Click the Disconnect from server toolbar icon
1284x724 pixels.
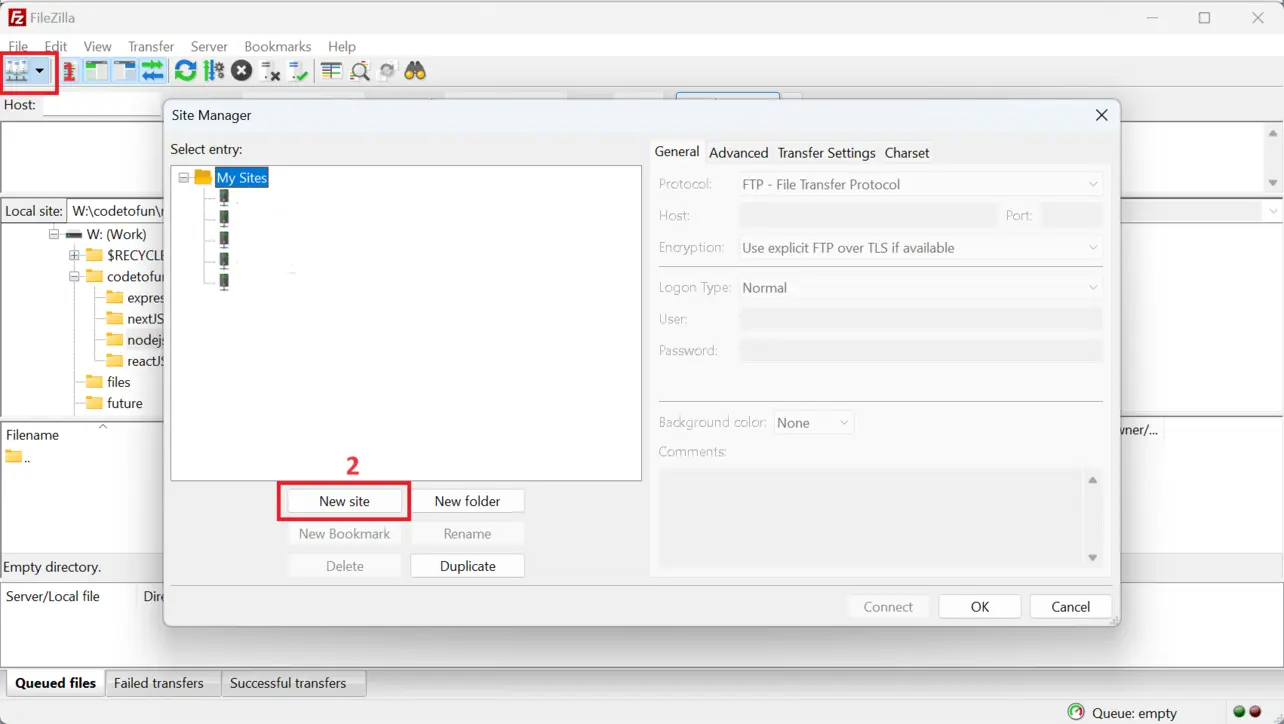(x=270, y=71)
